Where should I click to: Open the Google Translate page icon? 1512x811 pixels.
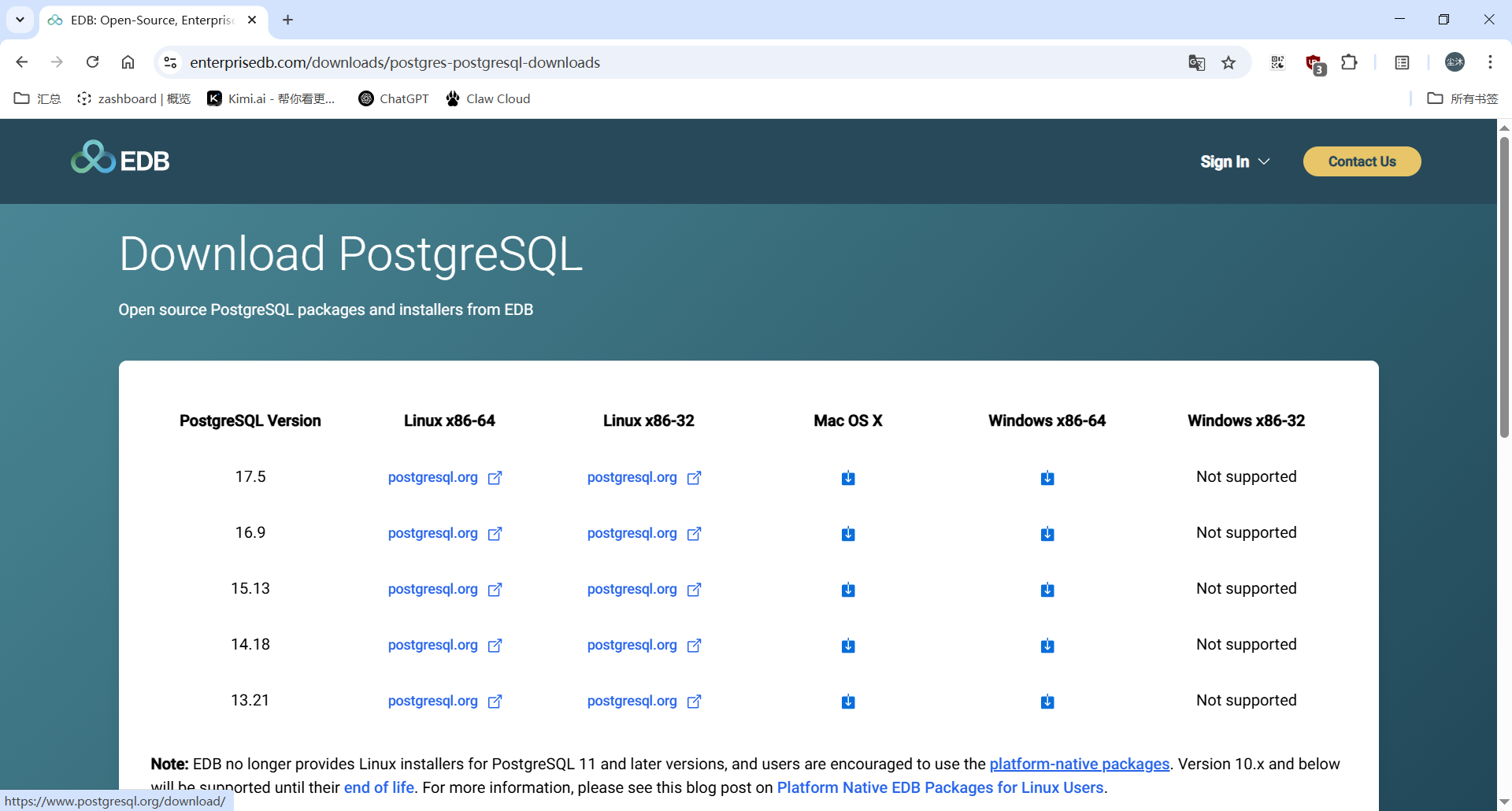(x=1196, y=62)
